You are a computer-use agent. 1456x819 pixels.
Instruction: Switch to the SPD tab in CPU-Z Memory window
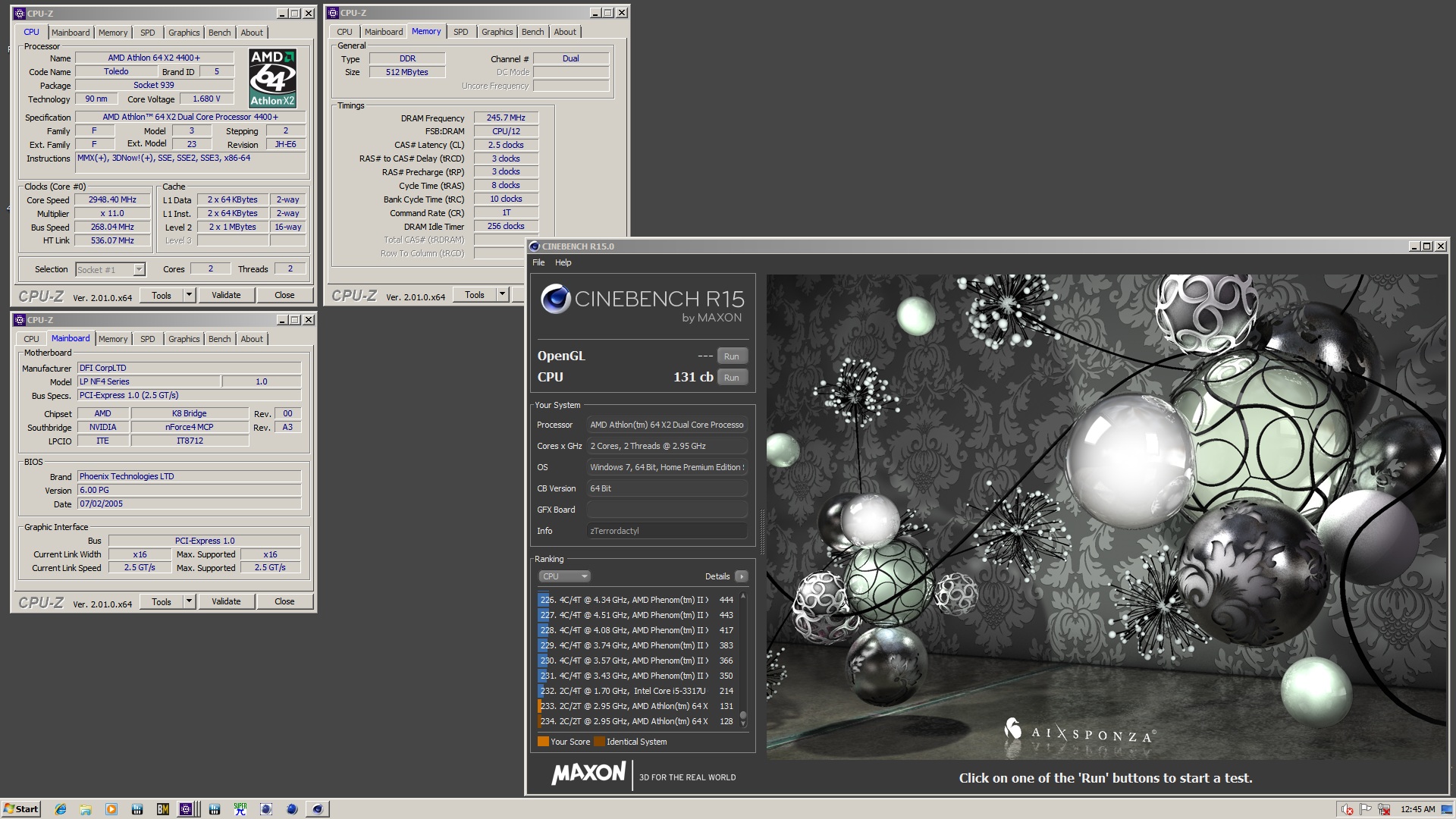(461, 32)
